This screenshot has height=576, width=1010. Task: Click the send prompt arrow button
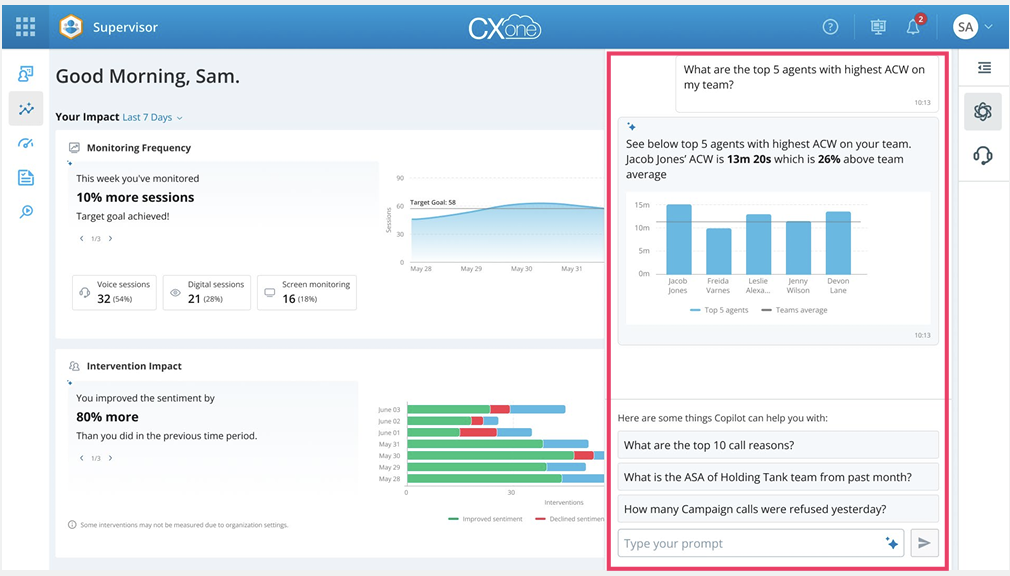[924, 543]
